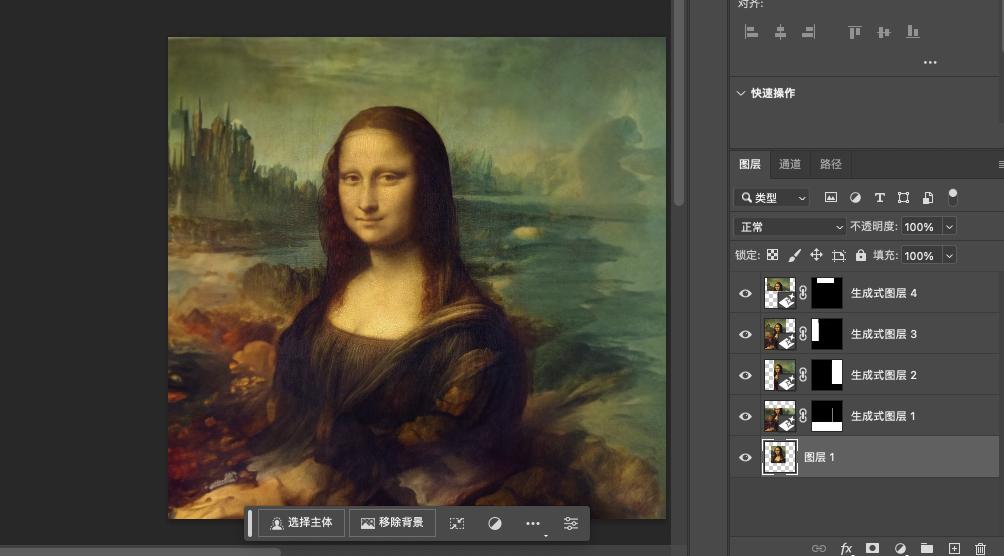Collapse the 快速操作 section

(741, 93)
